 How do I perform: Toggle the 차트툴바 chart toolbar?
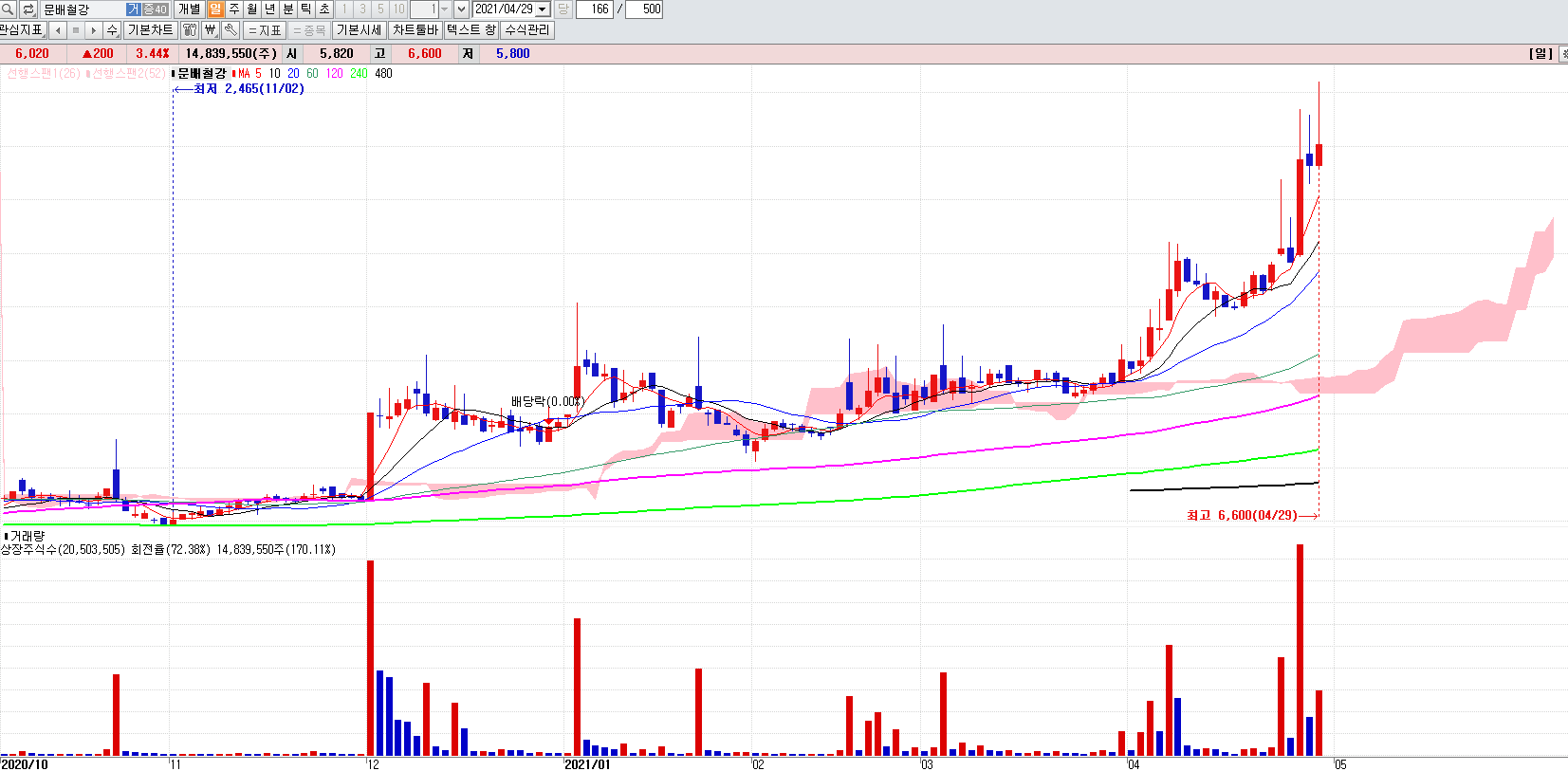click(x=415, y=30)
